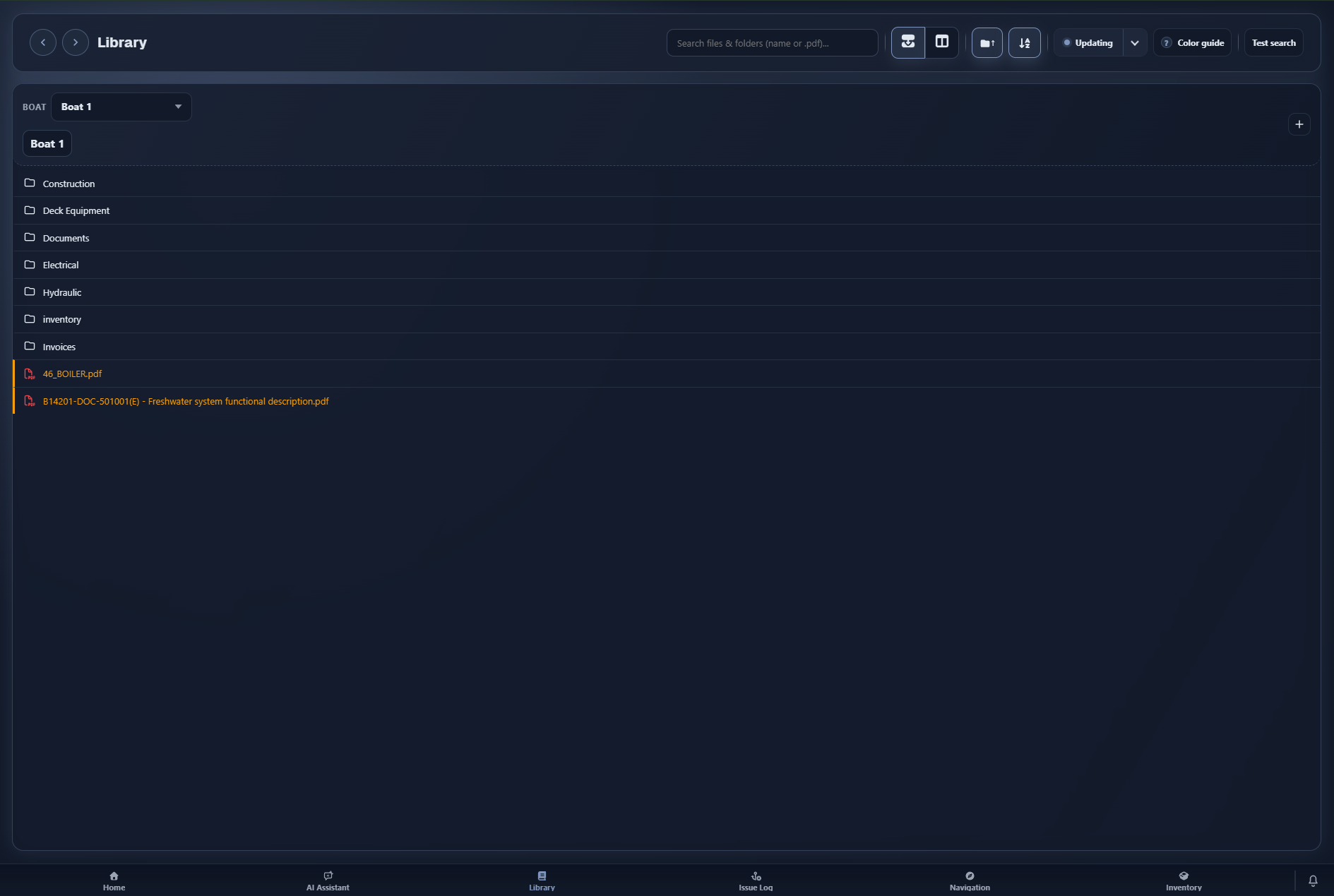The width and height of the screenshot is (1334, 896).
Task: Go forward with the right arrow button
Action: tap(76, 42)
